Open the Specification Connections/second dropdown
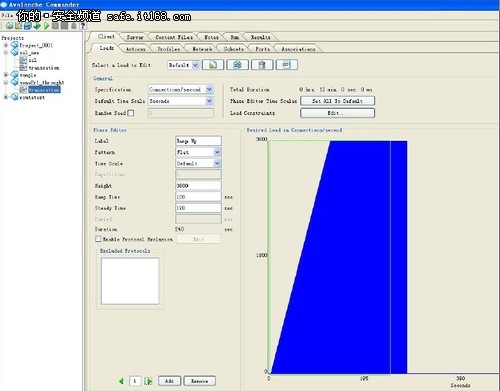Image resolution: width=500 pixels, height=391 pixels. (x=209, y=89)
